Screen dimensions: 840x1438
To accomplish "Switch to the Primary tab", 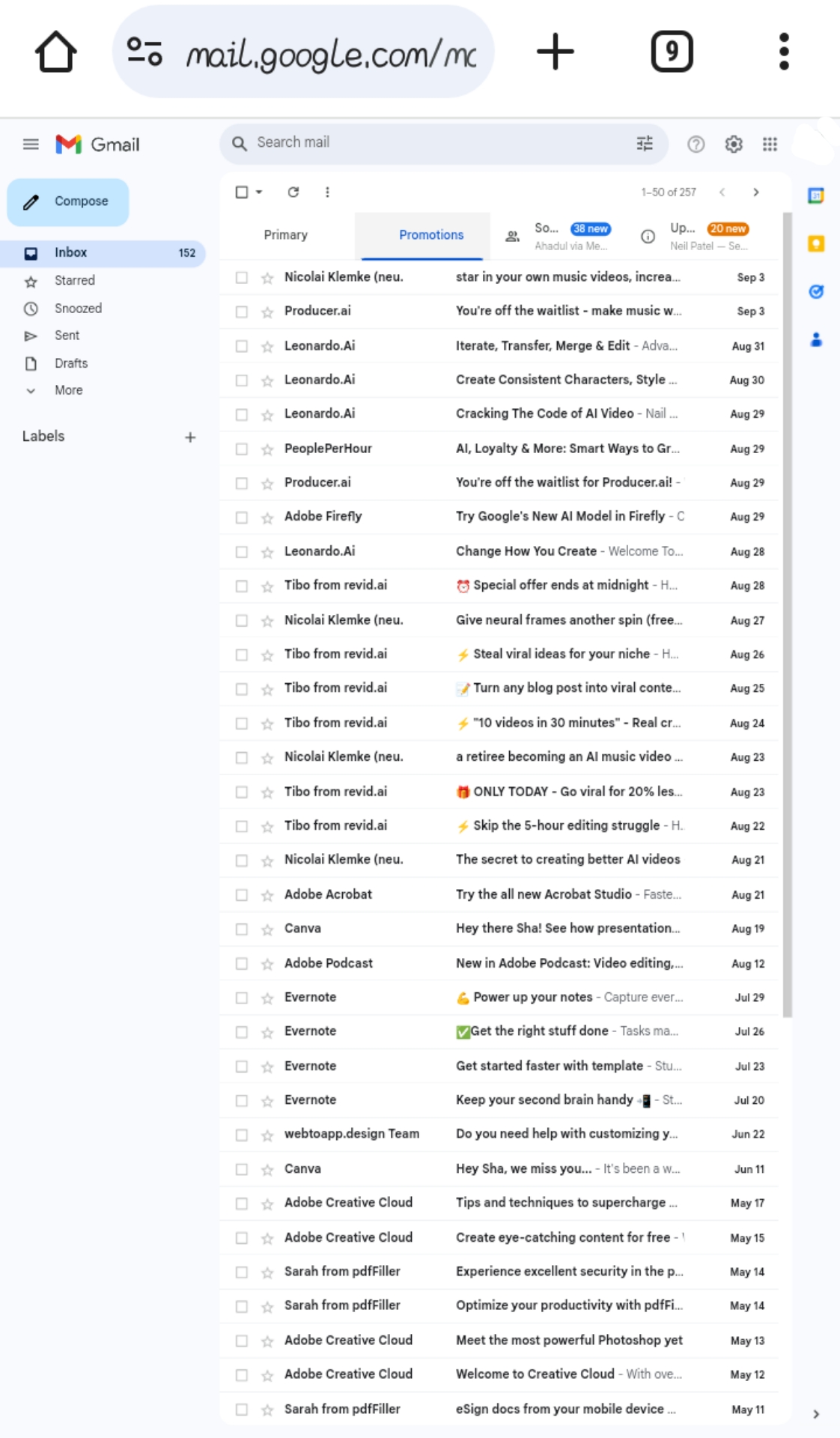I will click(285, 235).
